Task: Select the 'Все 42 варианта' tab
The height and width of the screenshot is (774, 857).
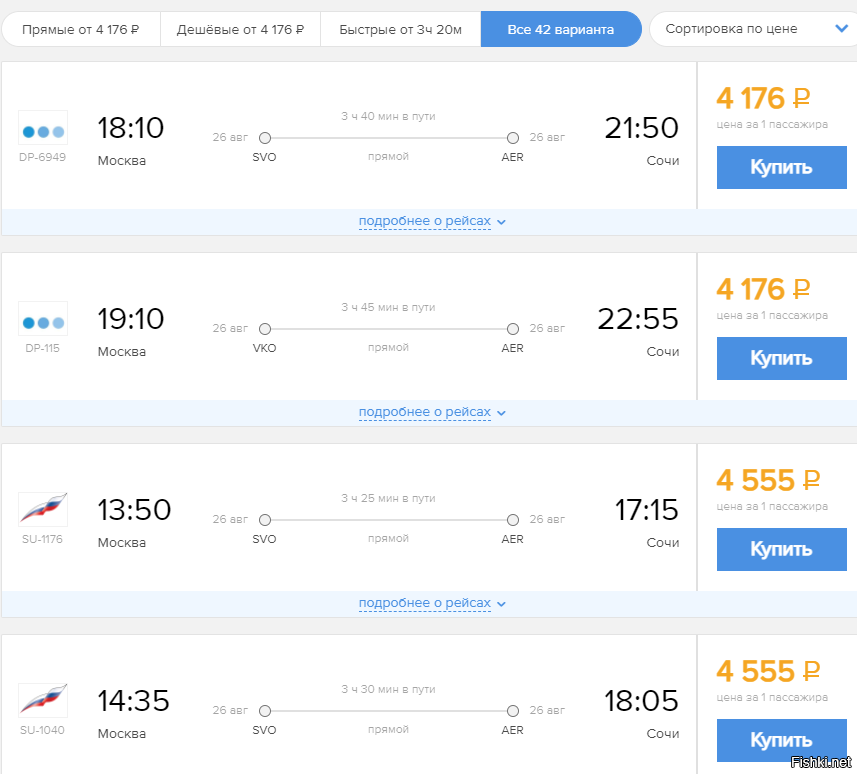Action: 561,30
